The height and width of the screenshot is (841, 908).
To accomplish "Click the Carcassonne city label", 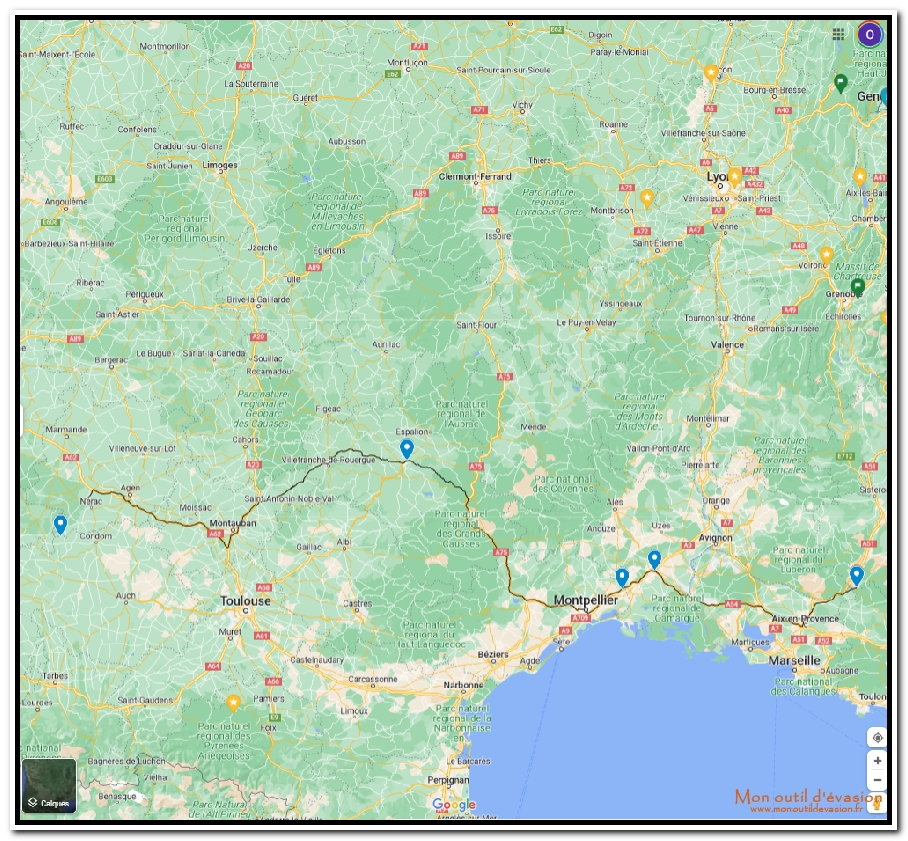I will (x=373, y=679).
